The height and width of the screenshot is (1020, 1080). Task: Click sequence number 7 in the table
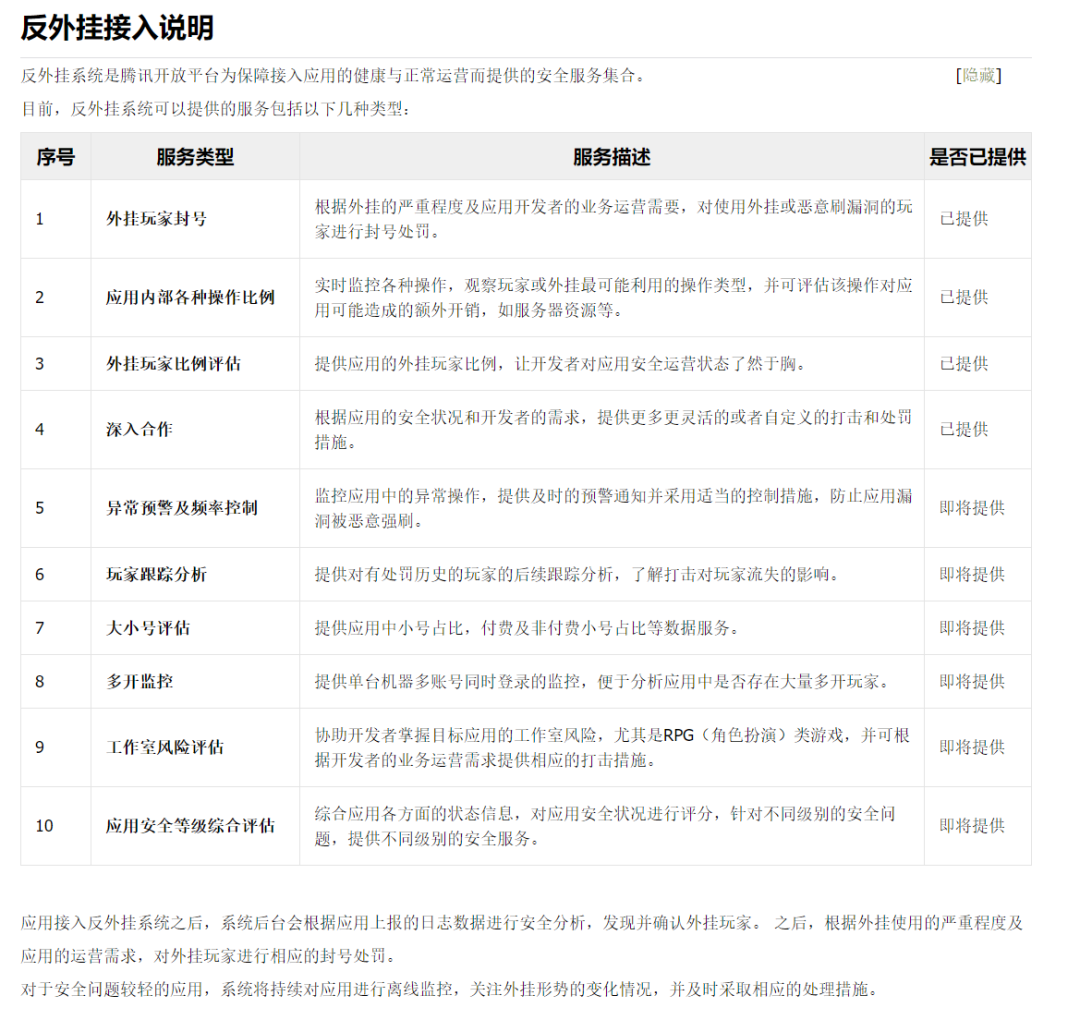[x=40, y=628]
